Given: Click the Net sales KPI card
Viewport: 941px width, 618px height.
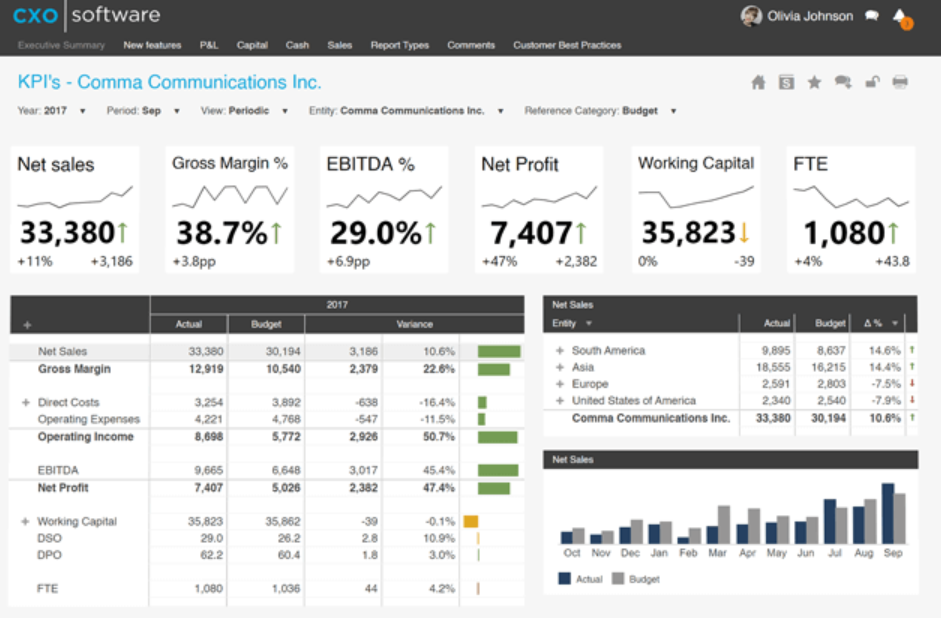Looking at the screenshot, I should 75,210.
